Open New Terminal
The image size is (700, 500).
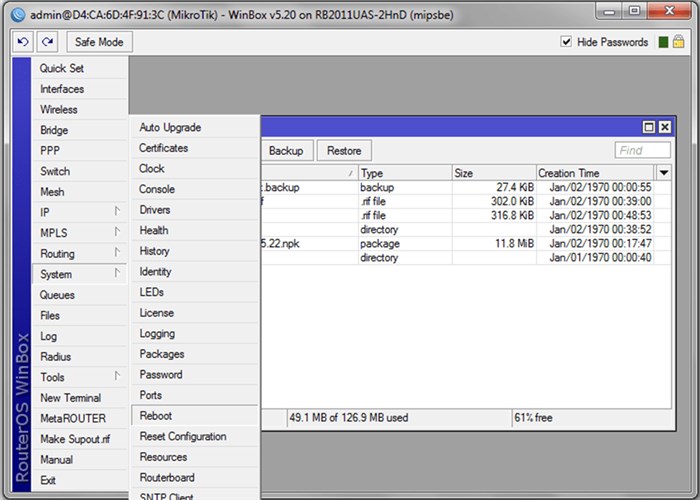tap(79, 397)
